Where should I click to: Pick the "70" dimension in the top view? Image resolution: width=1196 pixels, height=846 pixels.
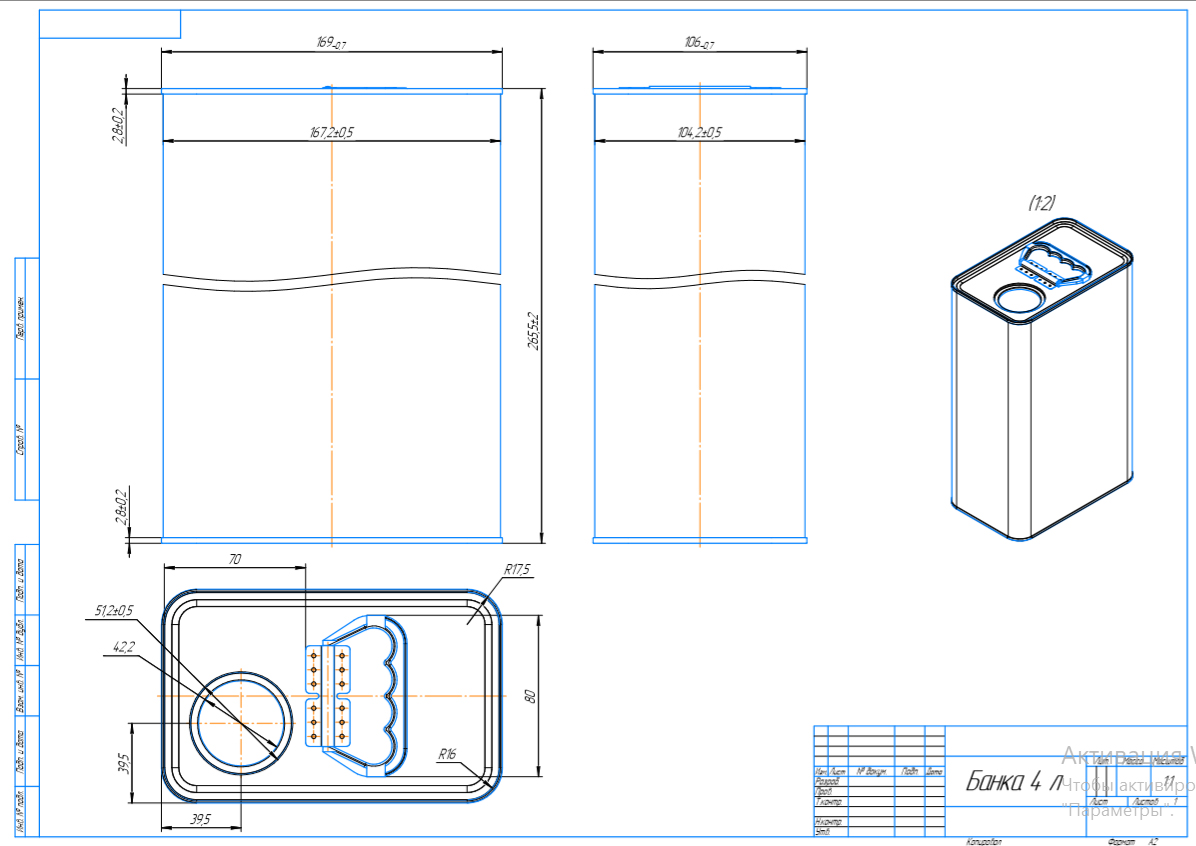tap(235, 559)
